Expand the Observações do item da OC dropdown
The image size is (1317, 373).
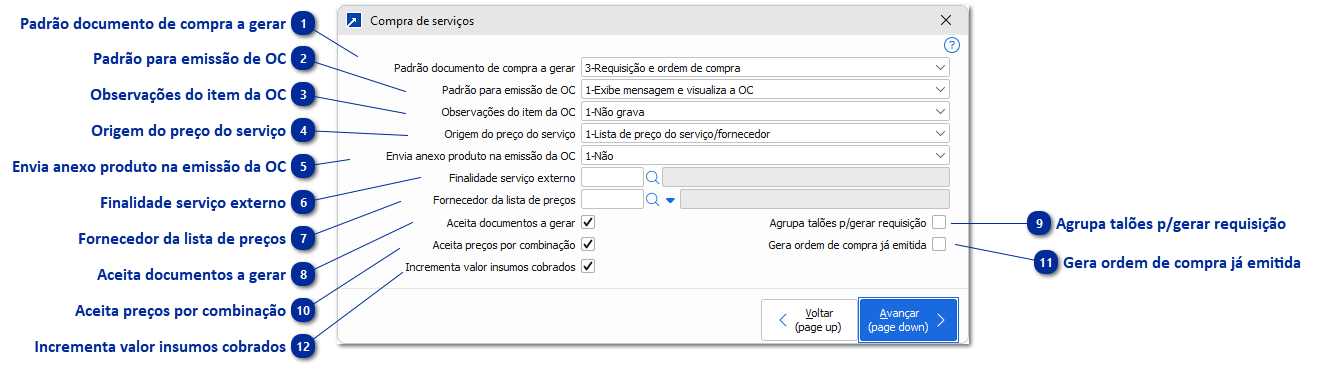point(765,112)
